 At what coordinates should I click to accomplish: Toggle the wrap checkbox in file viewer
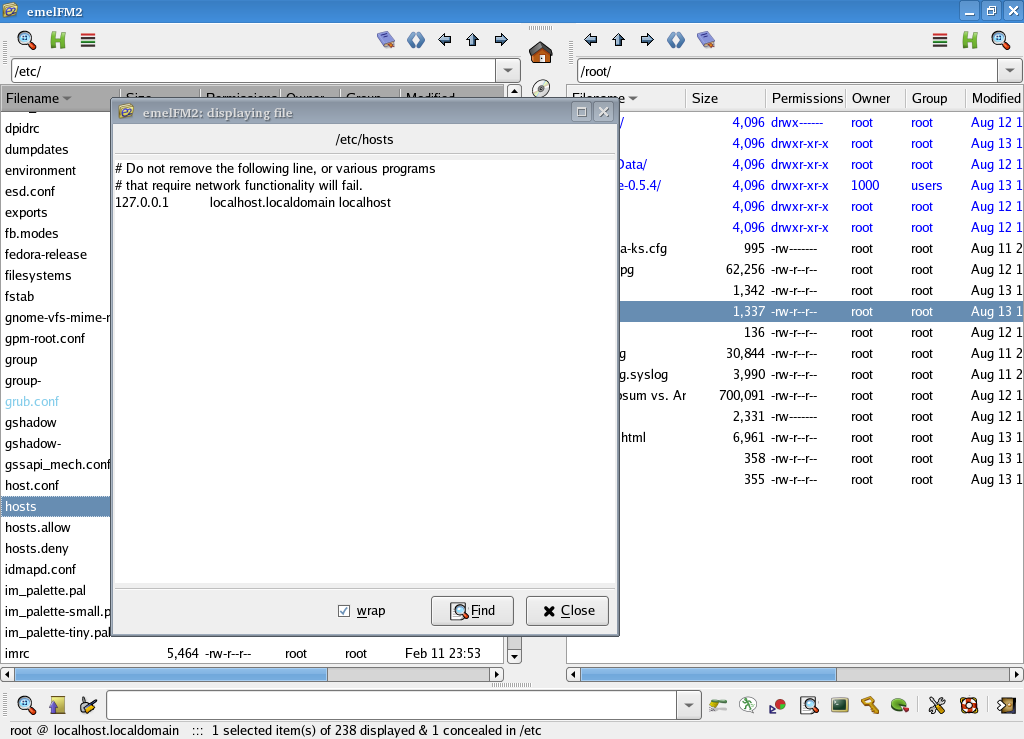(344, 611)
